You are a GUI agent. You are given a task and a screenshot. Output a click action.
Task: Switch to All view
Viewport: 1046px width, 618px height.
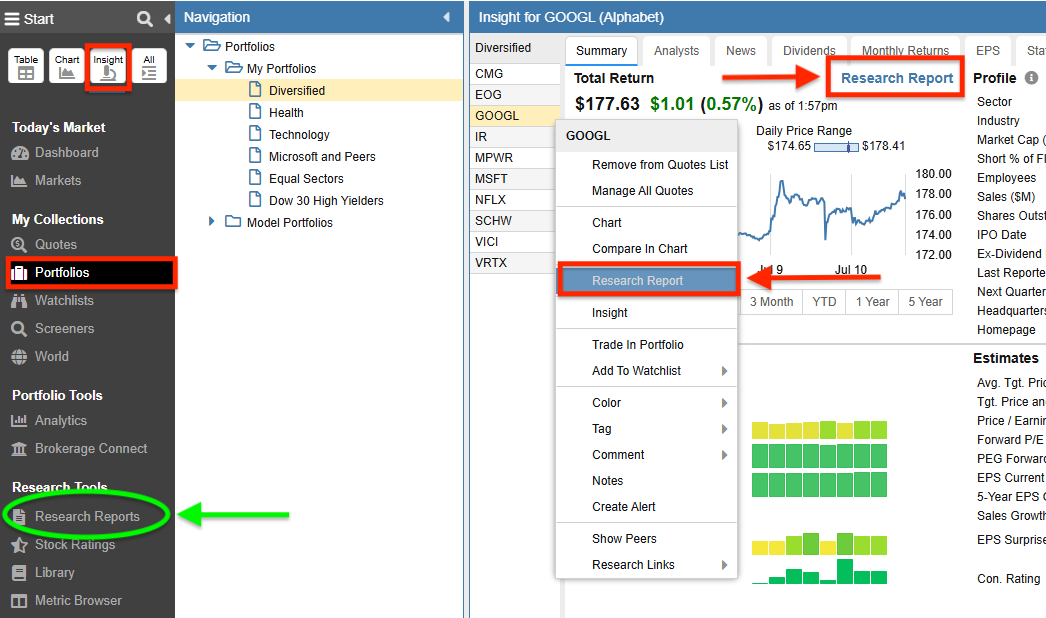(x=149, y=65)
